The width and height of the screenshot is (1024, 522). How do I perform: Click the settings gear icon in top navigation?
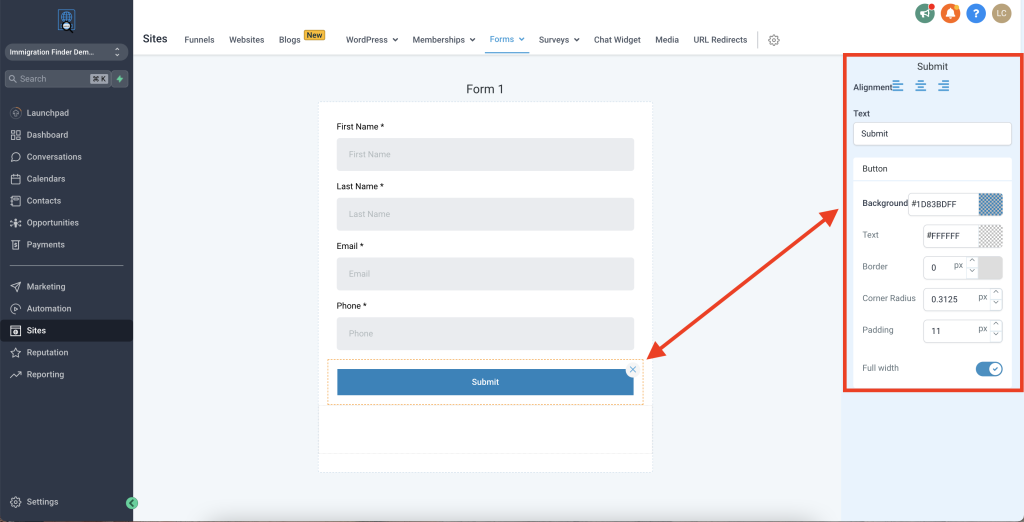tap(773, 40)
